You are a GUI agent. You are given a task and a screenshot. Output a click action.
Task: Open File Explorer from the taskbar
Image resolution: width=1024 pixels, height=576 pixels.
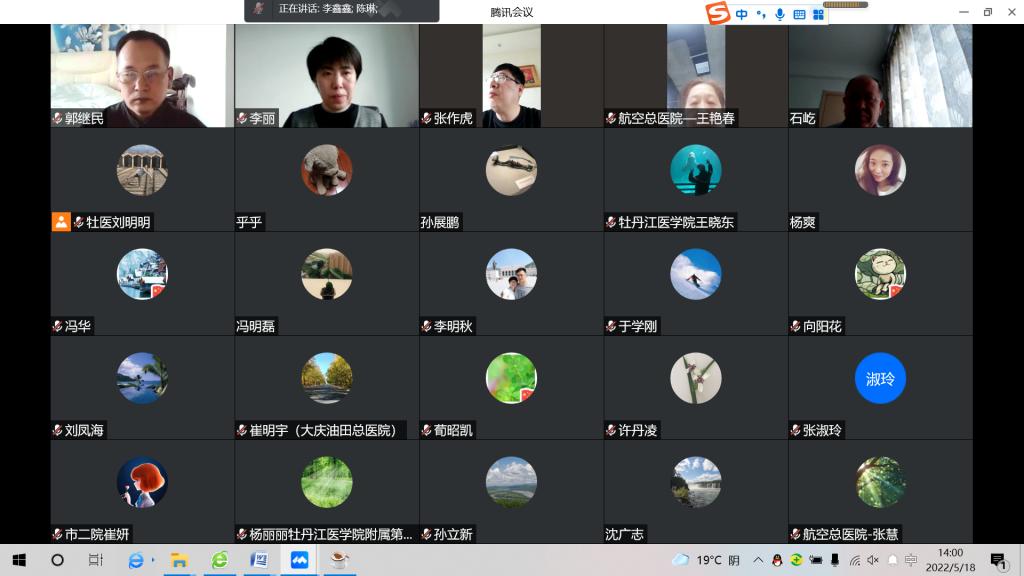point(179,560)
